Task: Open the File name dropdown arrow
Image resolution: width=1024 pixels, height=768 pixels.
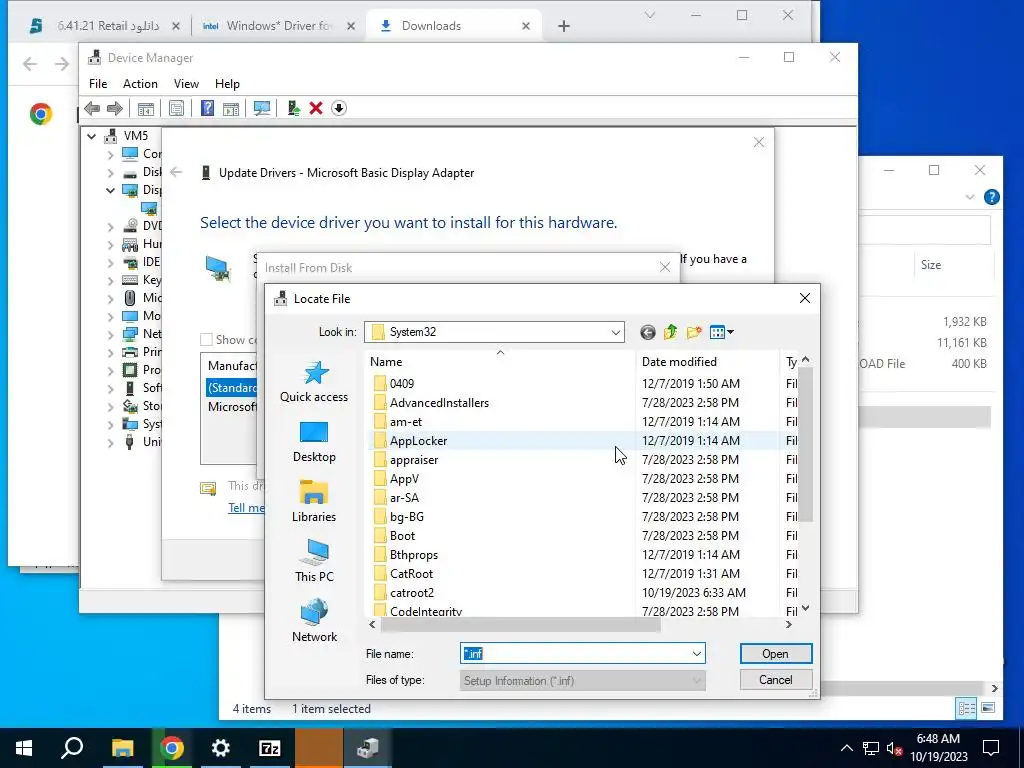Action: click(696, 654)
